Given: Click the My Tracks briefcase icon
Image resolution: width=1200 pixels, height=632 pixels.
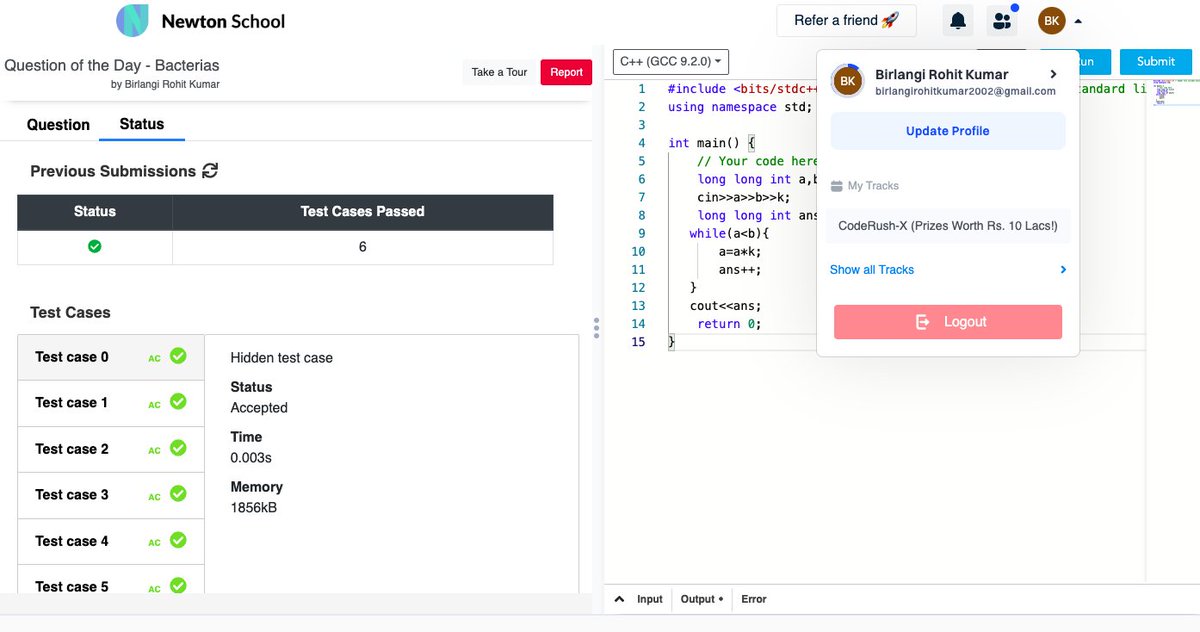Looking at the screenshot, I should (837, 186).
